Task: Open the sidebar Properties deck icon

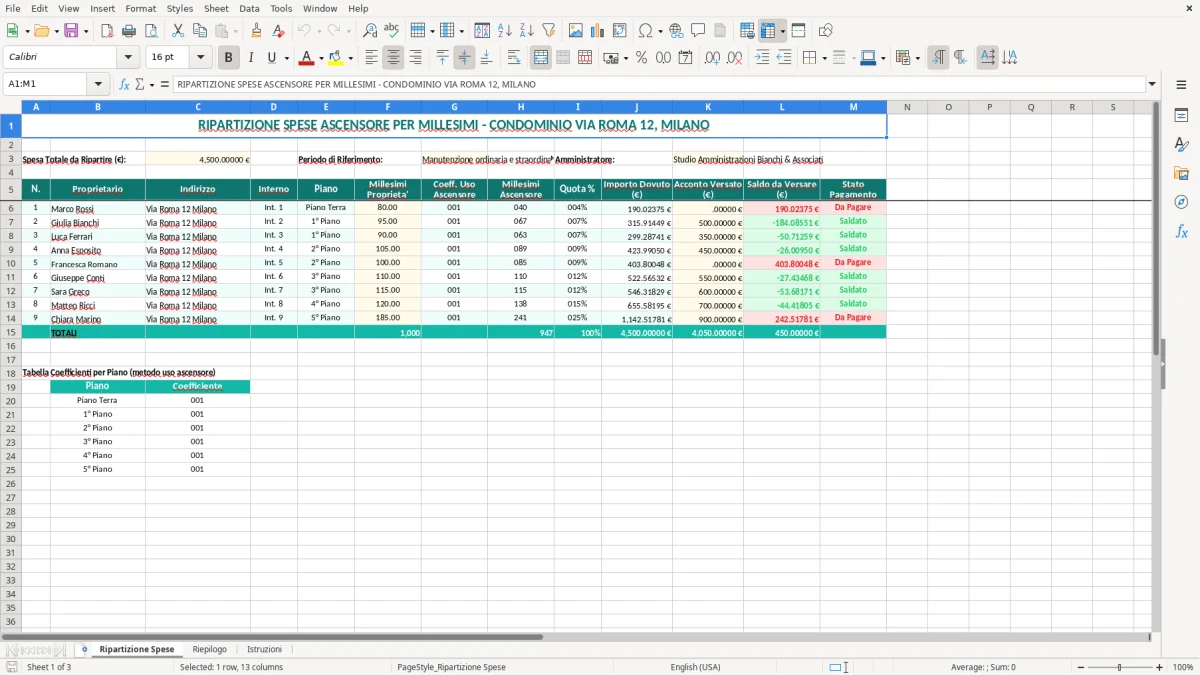Action: 1181,116
